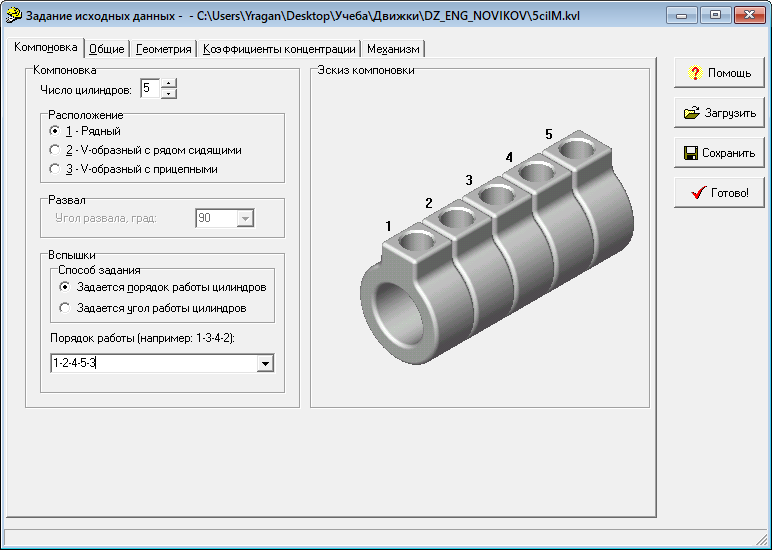This screenshot has height=550, width=772.
Task: Click the Угол развала, град label
Action: click(106, 218)
